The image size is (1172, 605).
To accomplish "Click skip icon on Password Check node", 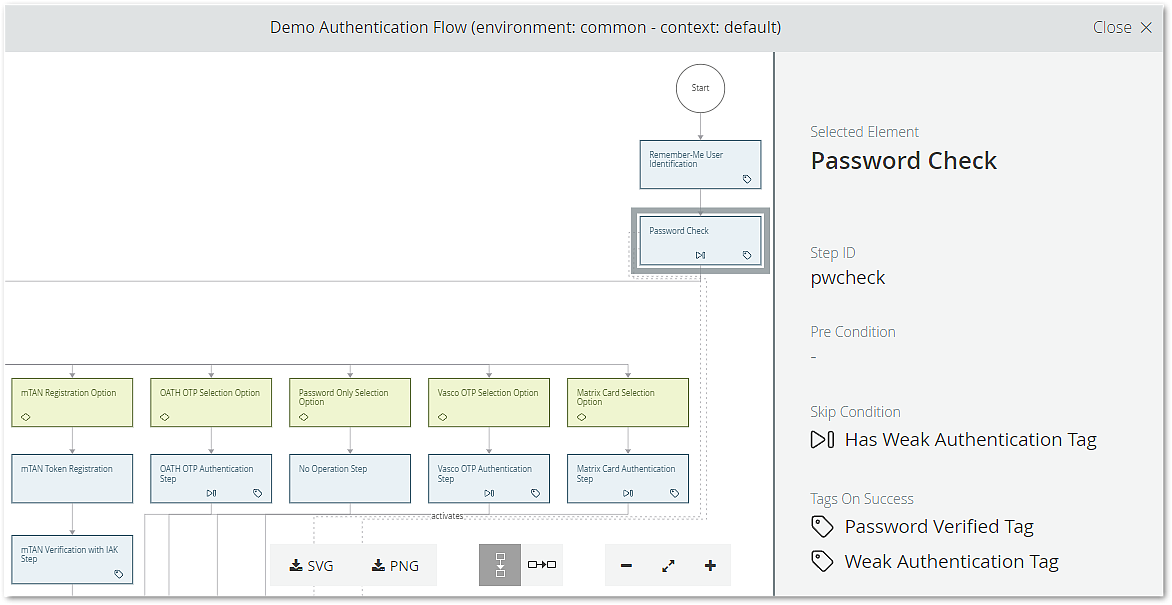I will pyautogui.click(x=701, y=255).
